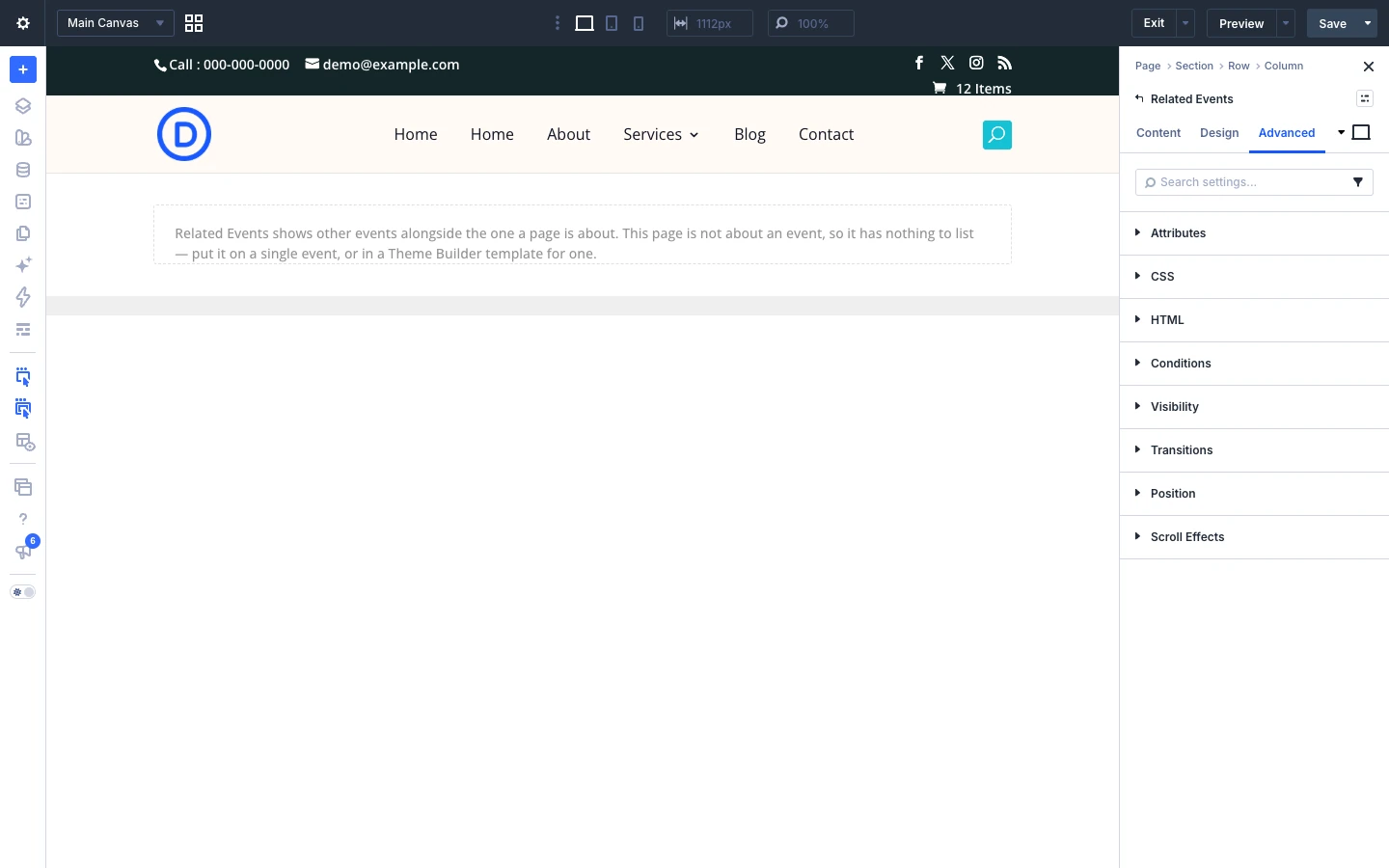The height and width of the screenshot is (868, 1389).
Task: Expand the CSS settings group
Action: tap(1254, 277)
